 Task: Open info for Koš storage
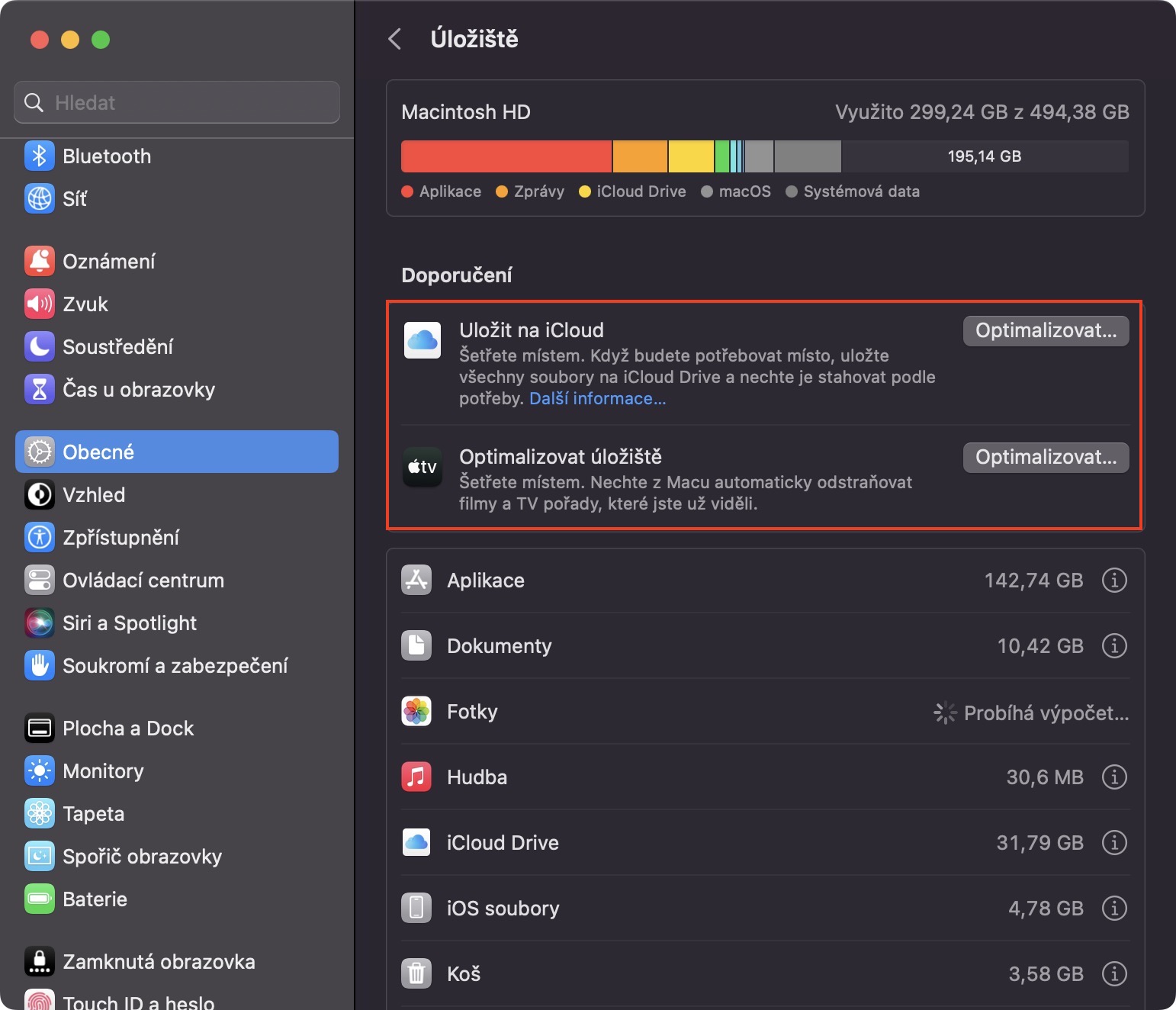tap(1114, 974)
